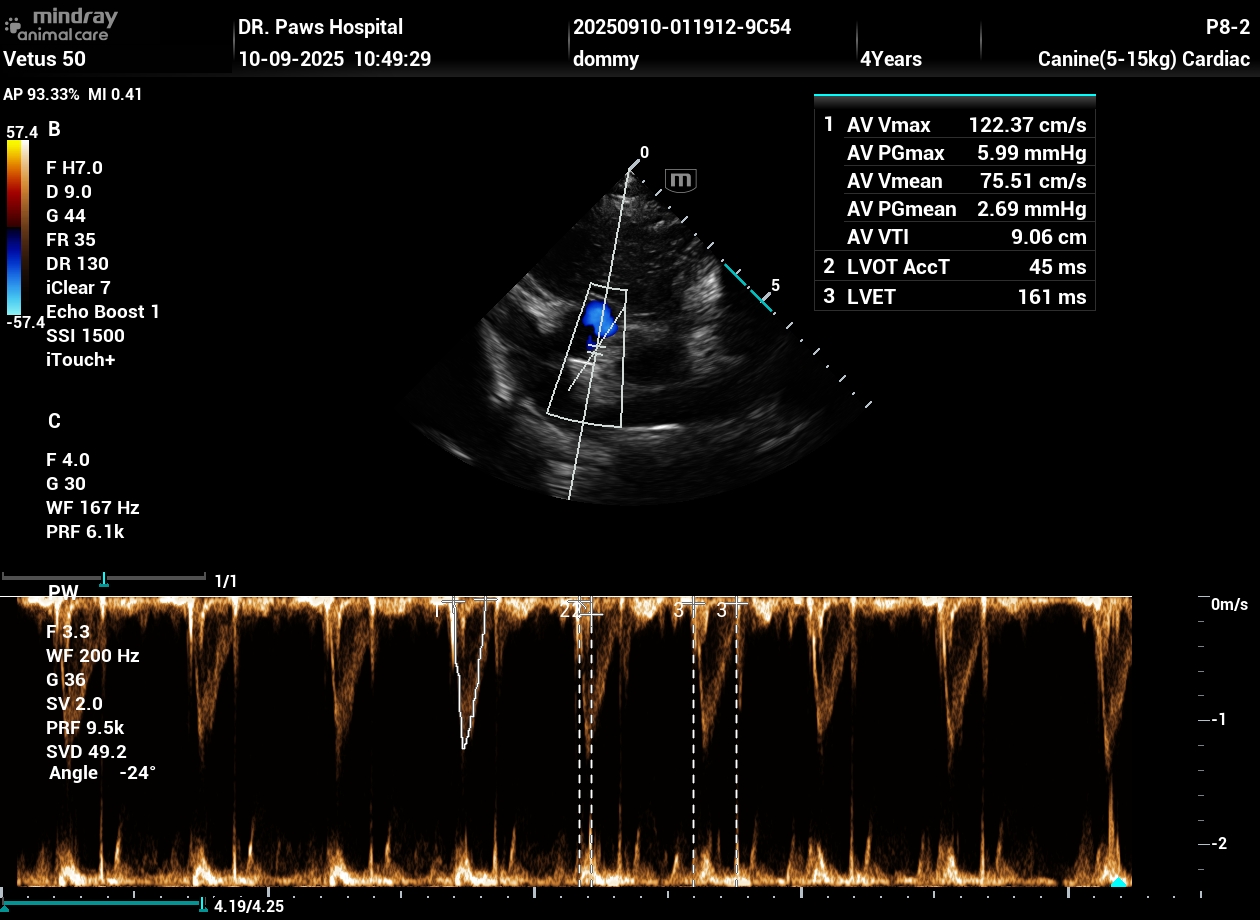Click the Canine(5-15kg) Cardiac preset label
Image resolution: width=1260 pixels, height=920 pixels.
click(1144, 59)
